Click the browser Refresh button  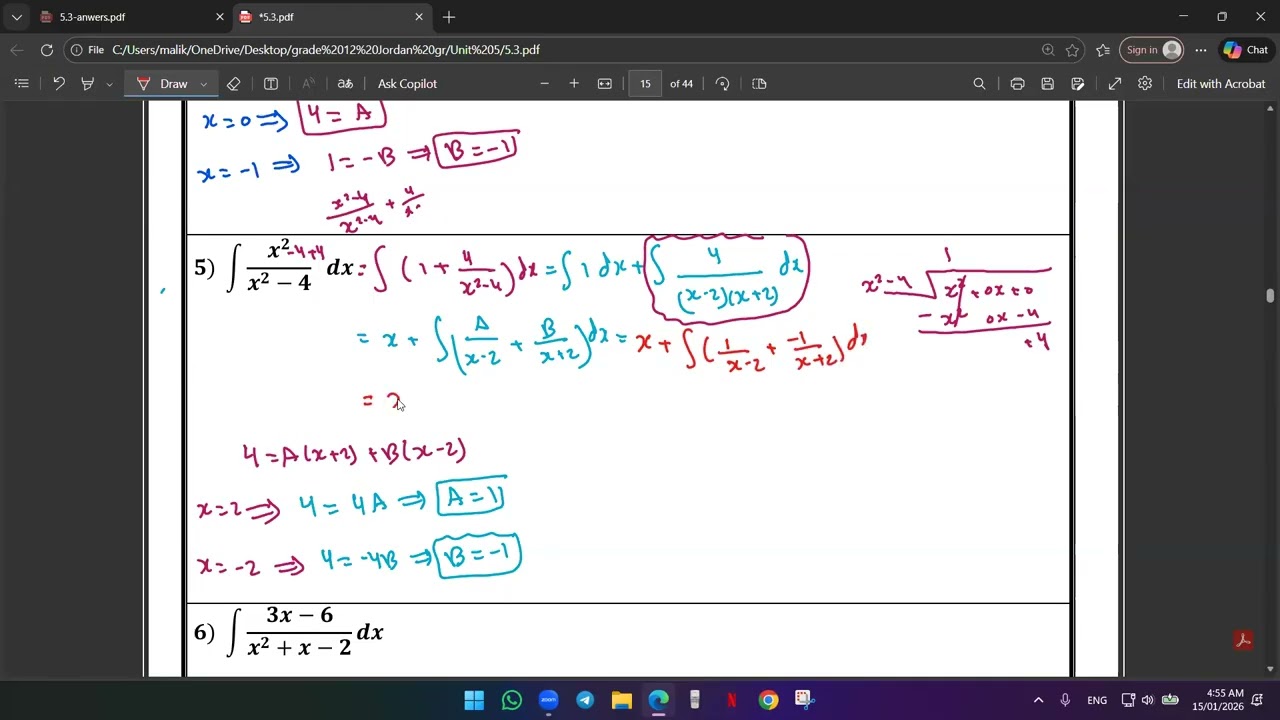click(x=46, y=50)
